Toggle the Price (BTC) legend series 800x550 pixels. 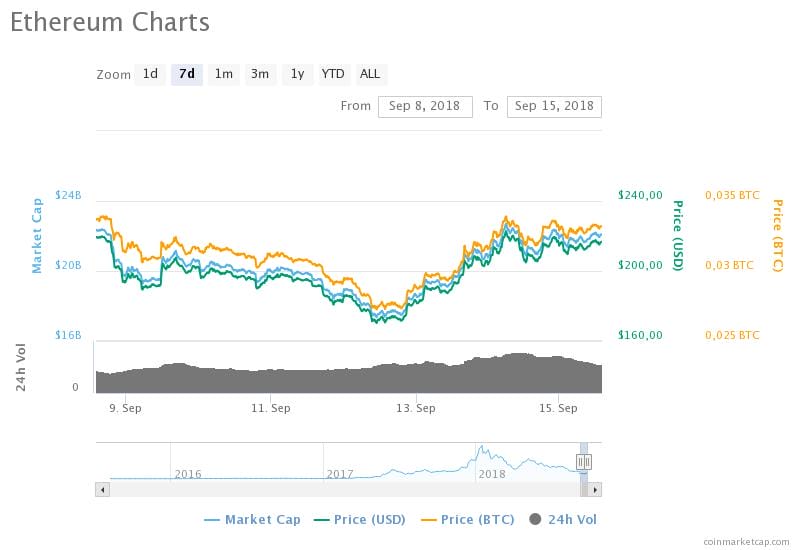pyautogui.click(x=468, y=520)
